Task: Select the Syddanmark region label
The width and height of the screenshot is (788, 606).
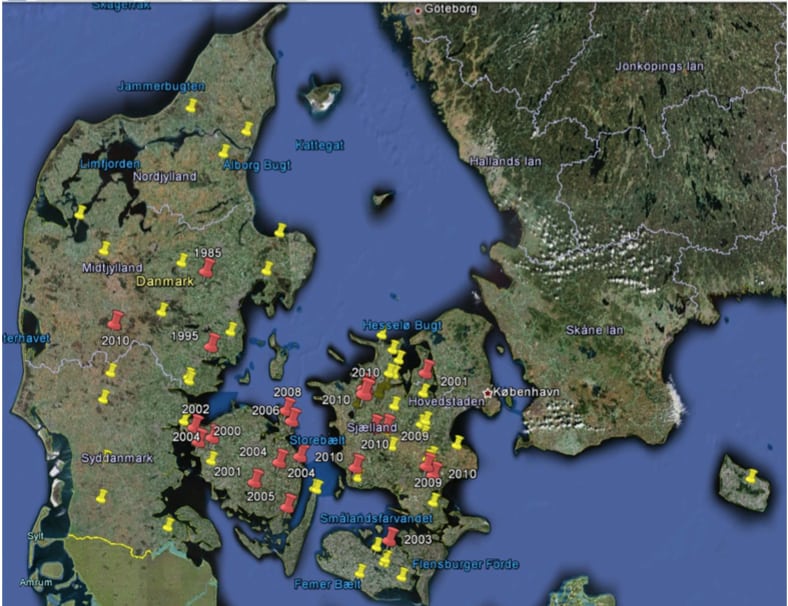Action: point(116,458)
